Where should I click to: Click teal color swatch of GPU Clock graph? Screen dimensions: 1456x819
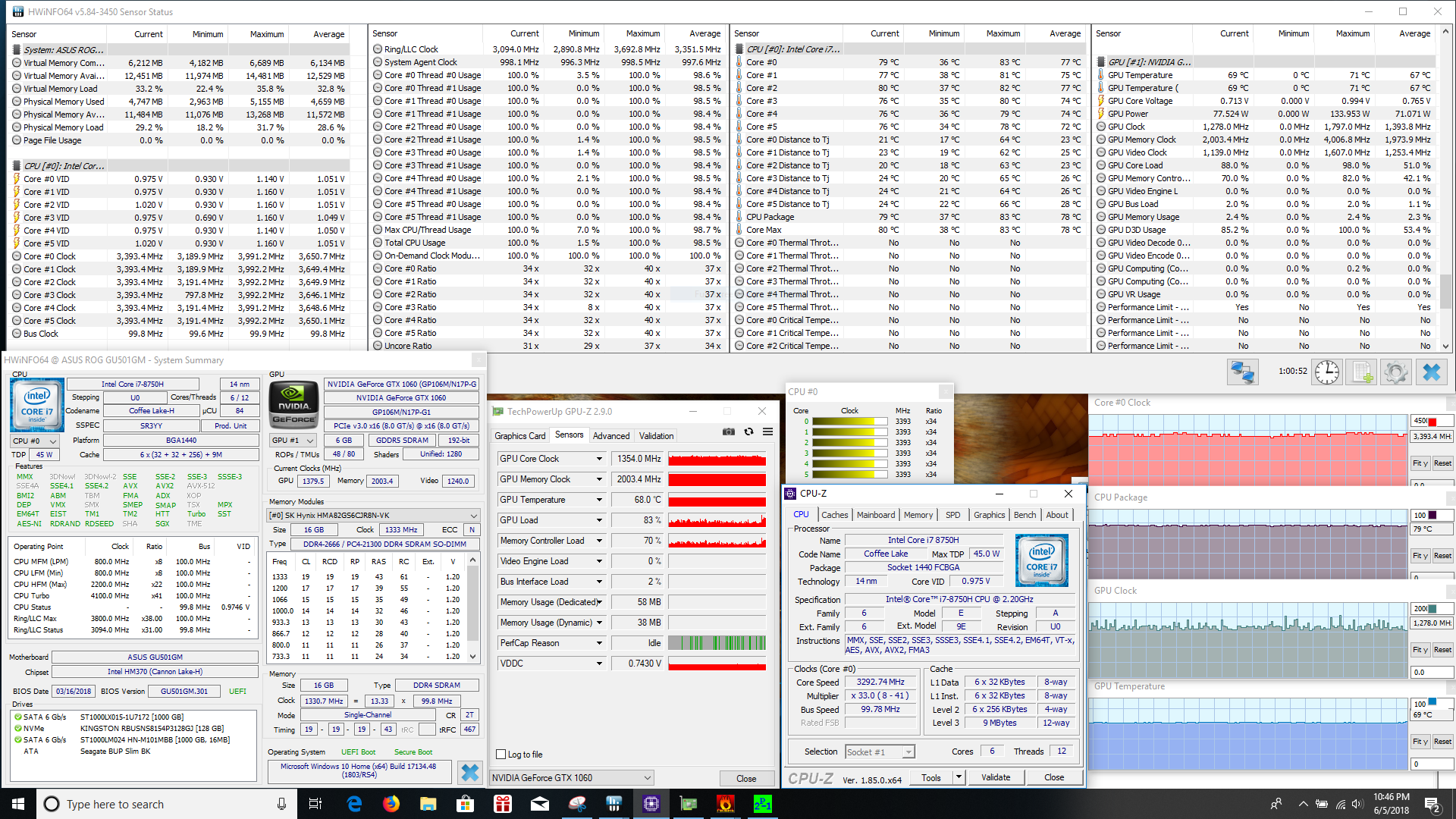[1432, 608]
